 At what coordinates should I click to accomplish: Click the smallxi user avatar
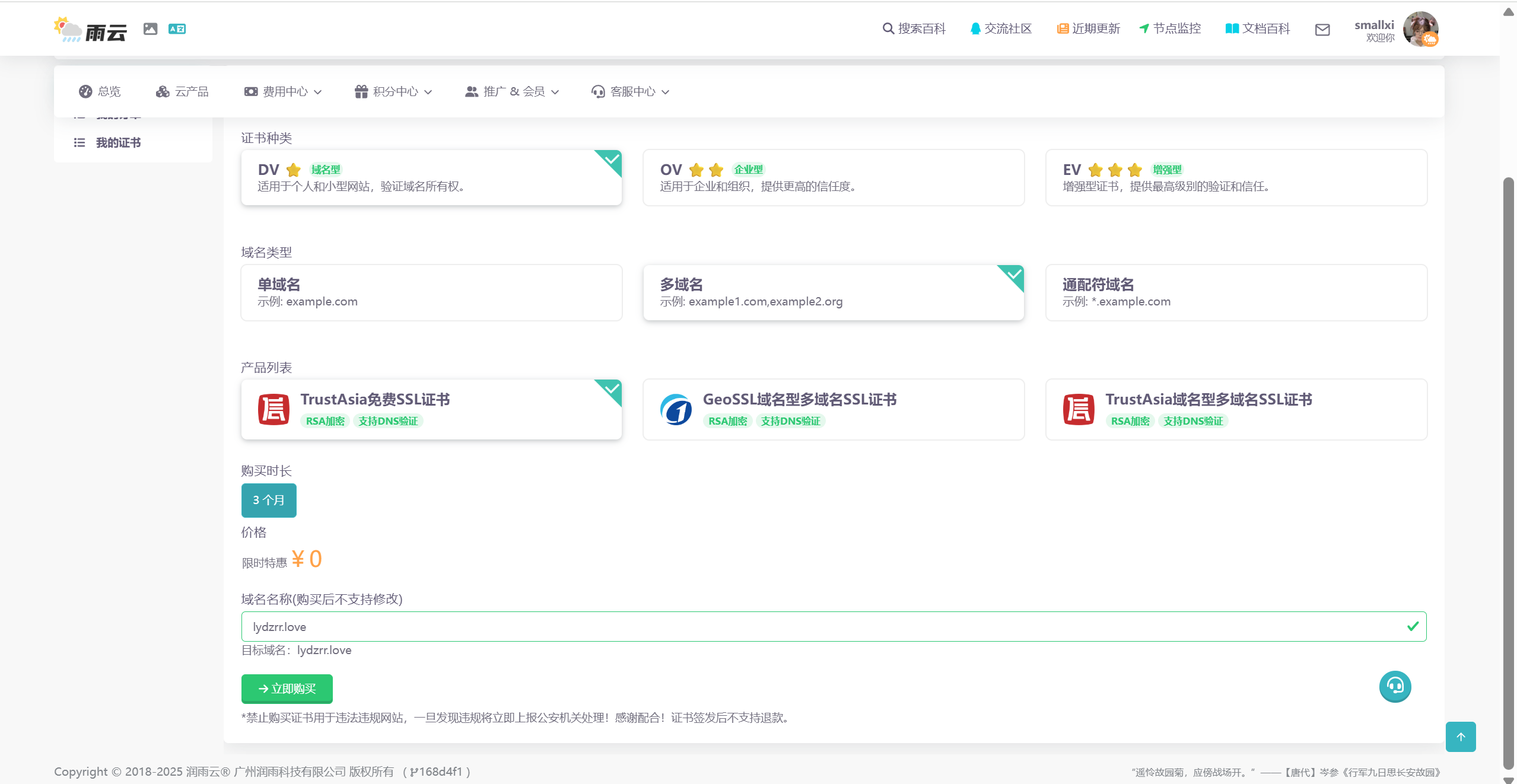pos(1420,28)
